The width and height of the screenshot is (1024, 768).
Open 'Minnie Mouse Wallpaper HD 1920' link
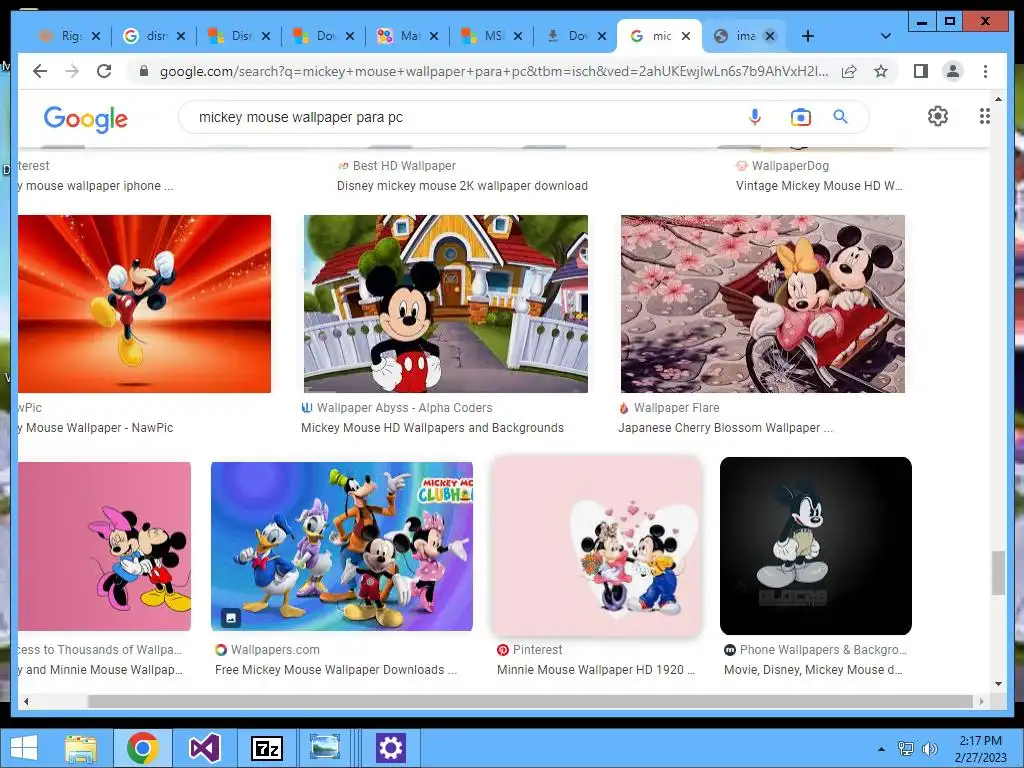596,670
